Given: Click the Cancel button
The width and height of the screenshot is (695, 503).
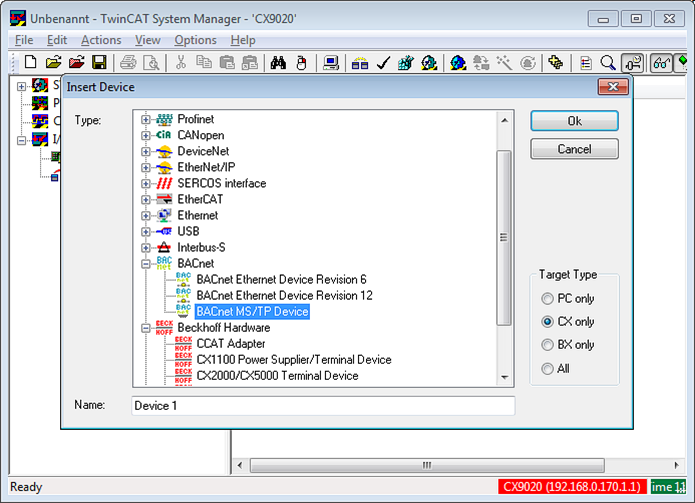Looking at the screenshot, I should click(x=574, y=149).
